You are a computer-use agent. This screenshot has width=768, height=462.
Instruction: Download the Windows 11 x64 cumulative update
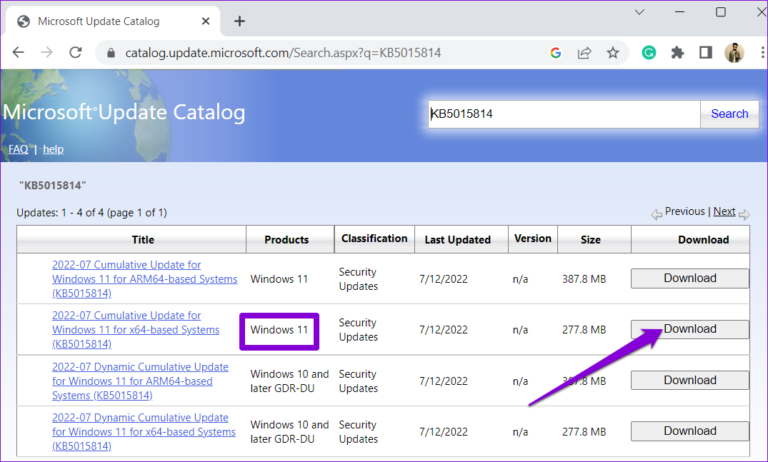click(x=689, y=329)
